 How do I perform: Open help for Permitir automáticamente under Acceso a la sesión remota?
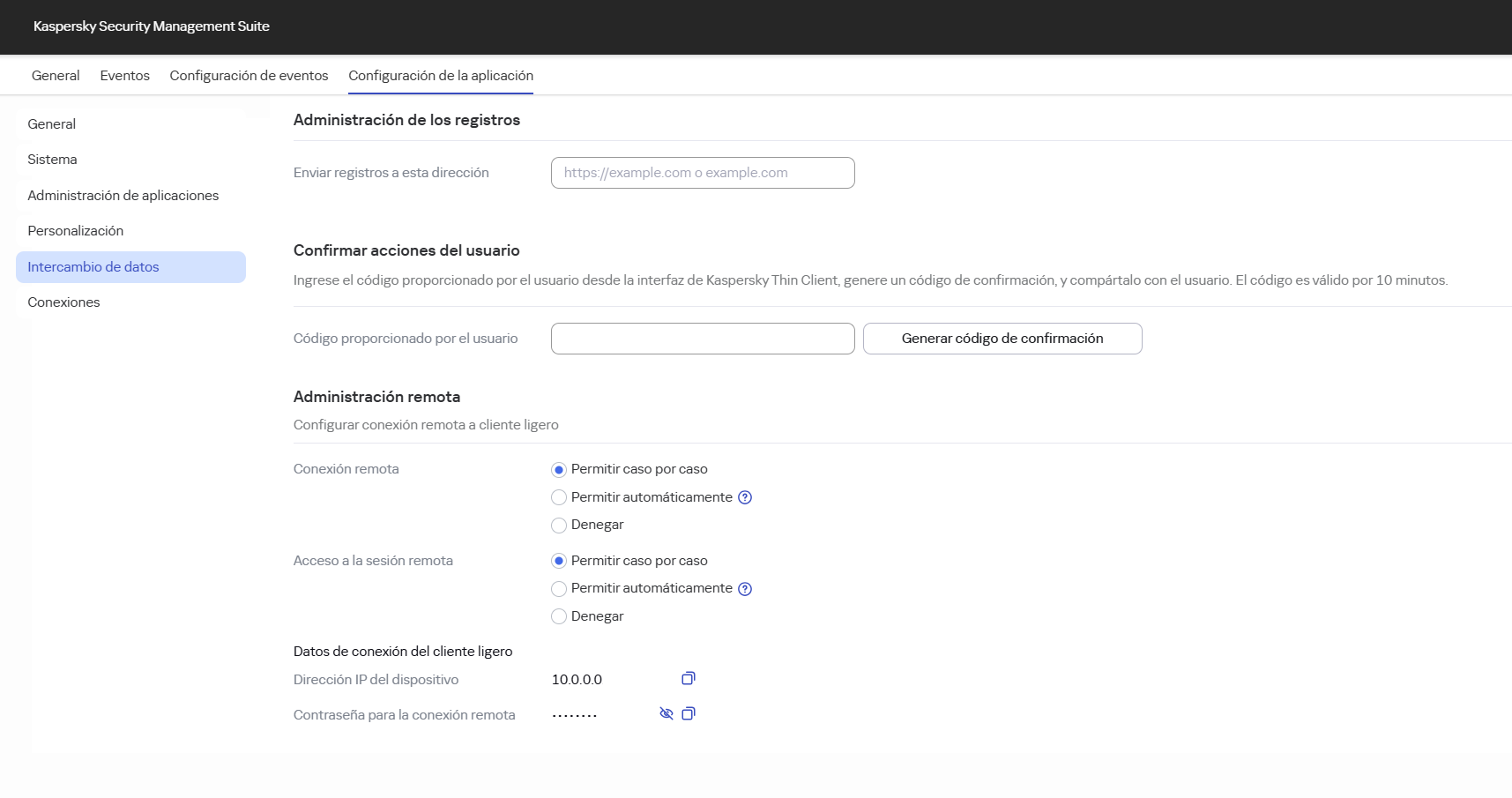[x=745, y=589]
